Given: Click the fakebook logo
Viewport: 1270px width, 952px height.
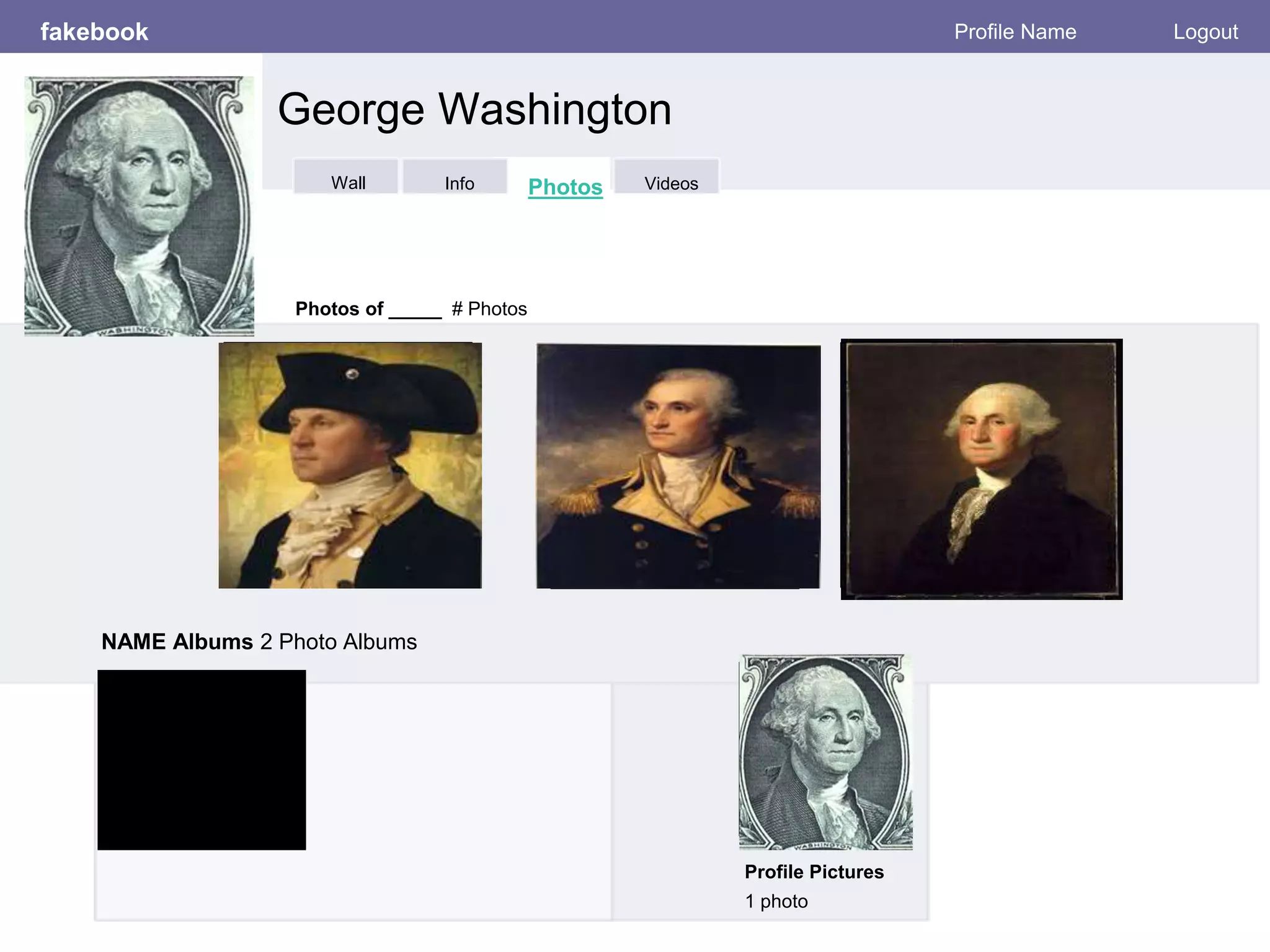Looking at the screenshot, I should [x=94, y=32].
